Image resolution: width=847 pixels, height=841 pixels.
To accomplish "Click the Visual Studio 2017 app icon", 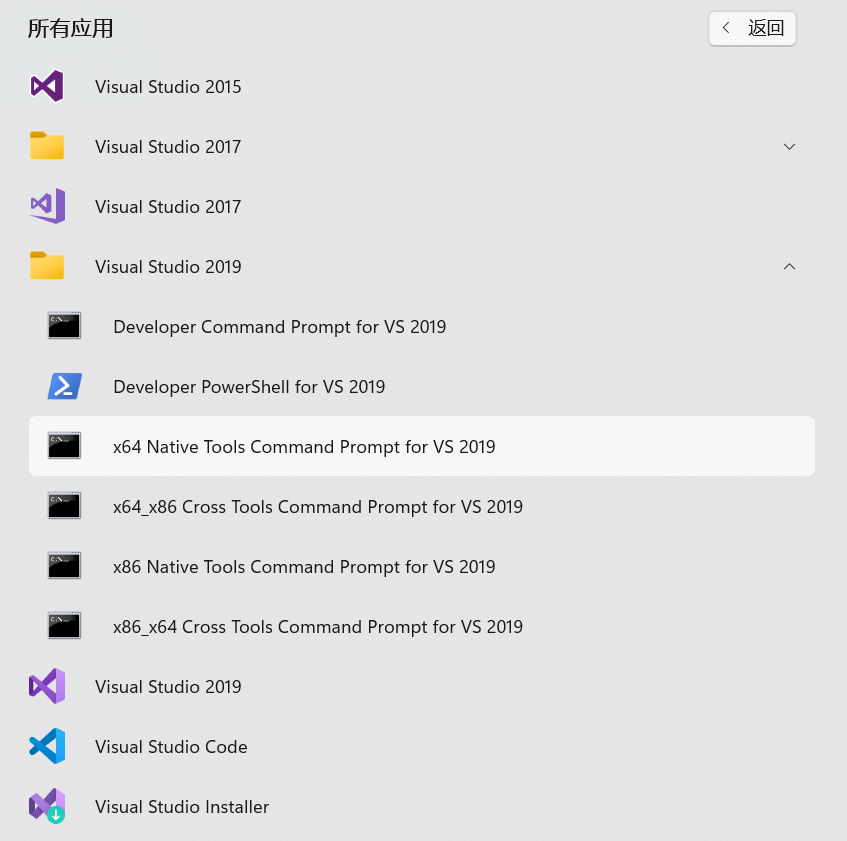I will 47,207.
